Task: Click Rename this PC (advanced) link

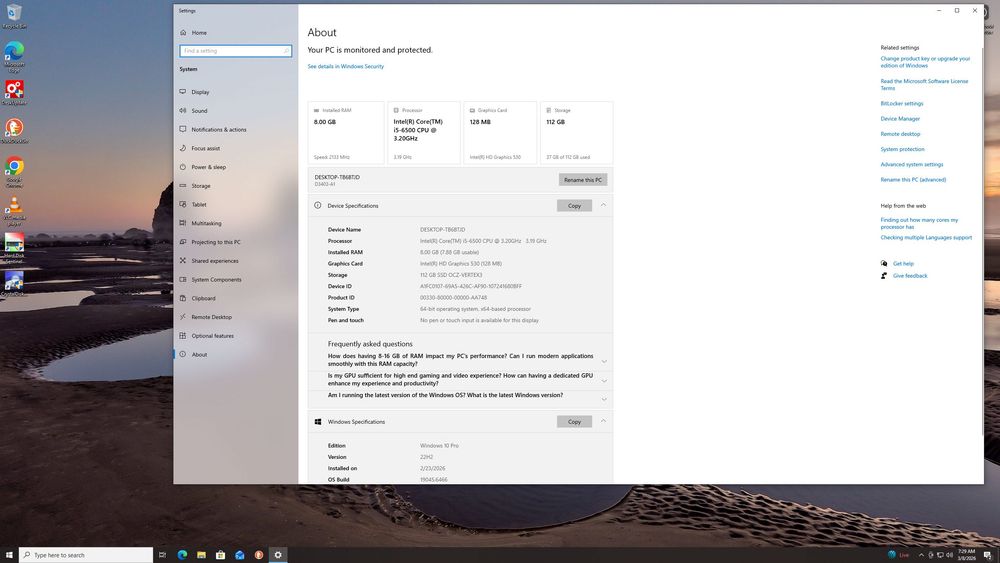Action: pyautogui.click(x=913, y=180)
